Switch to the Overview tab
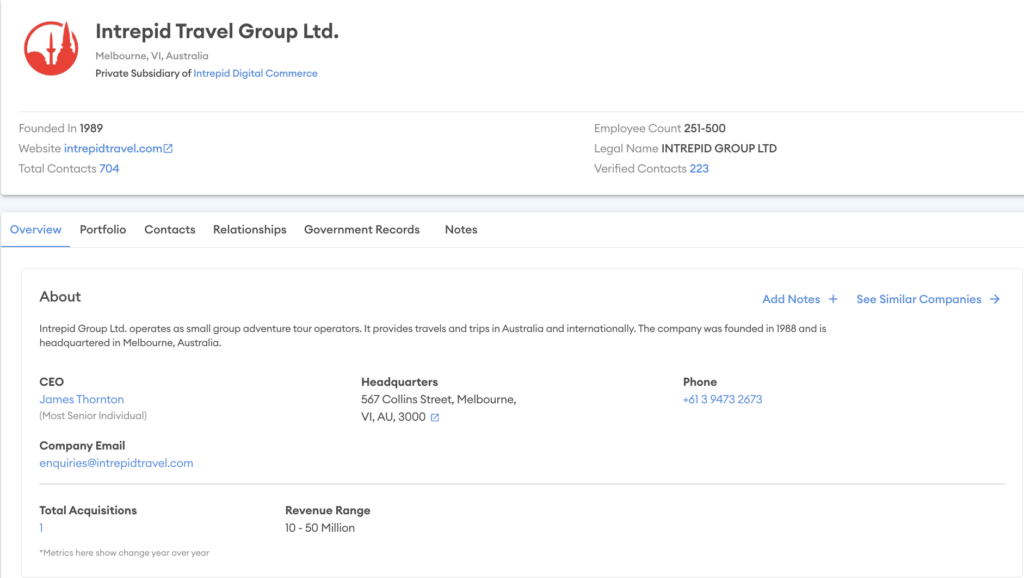The height and width of the screenshot is (578, 1024). tap(35, 230)
